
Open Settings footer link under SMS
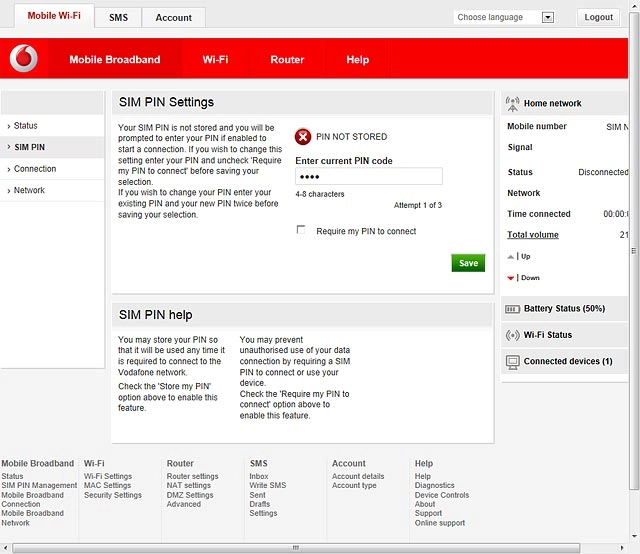[263, 513]
